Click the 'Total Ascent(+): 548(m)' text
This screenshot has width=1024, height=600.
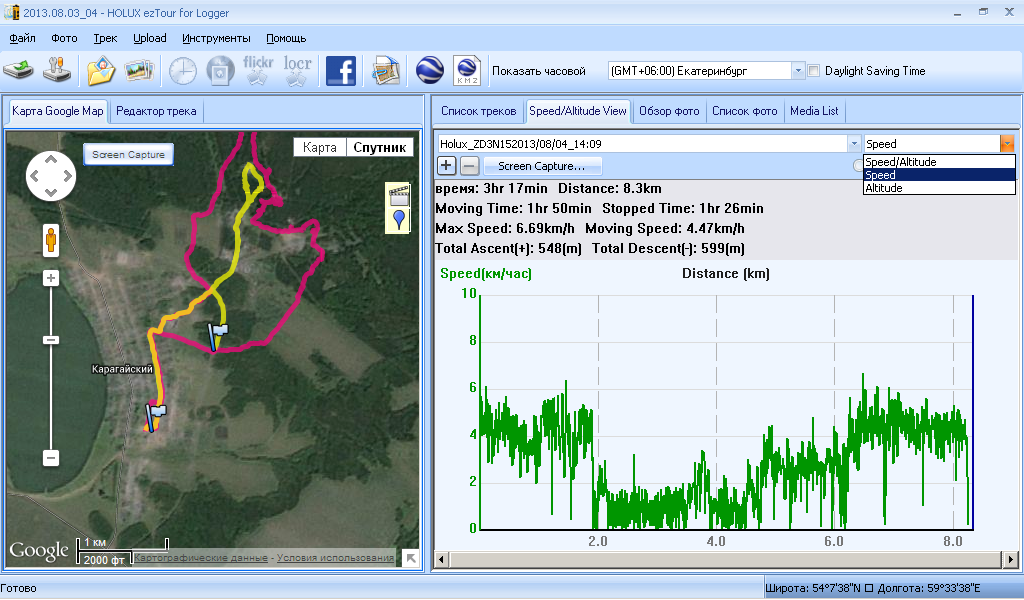508,249
